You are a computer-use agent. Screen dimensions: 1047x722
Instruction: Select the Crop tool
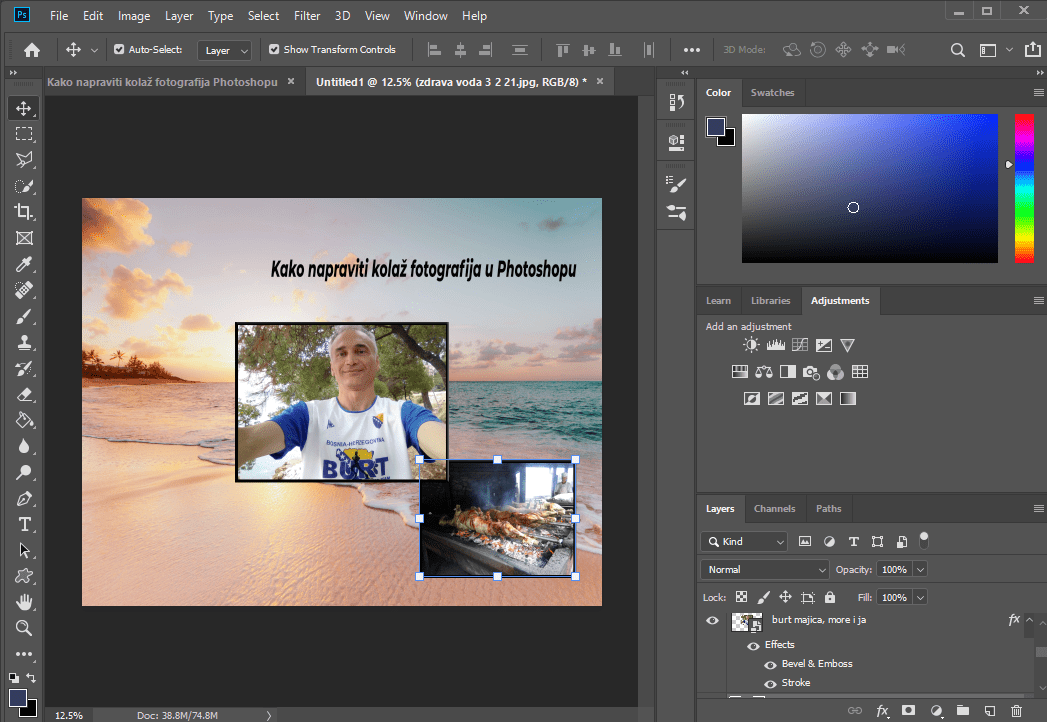[24, 212]
